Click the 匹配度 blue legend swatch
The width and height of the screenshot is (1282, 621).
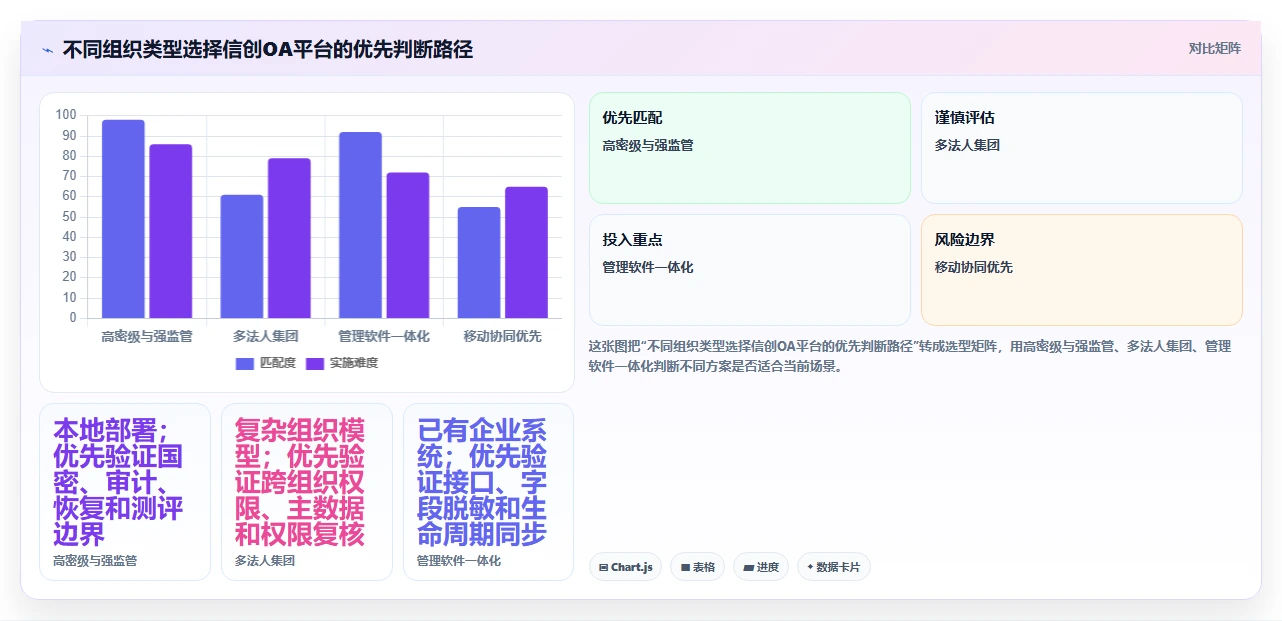245,363
